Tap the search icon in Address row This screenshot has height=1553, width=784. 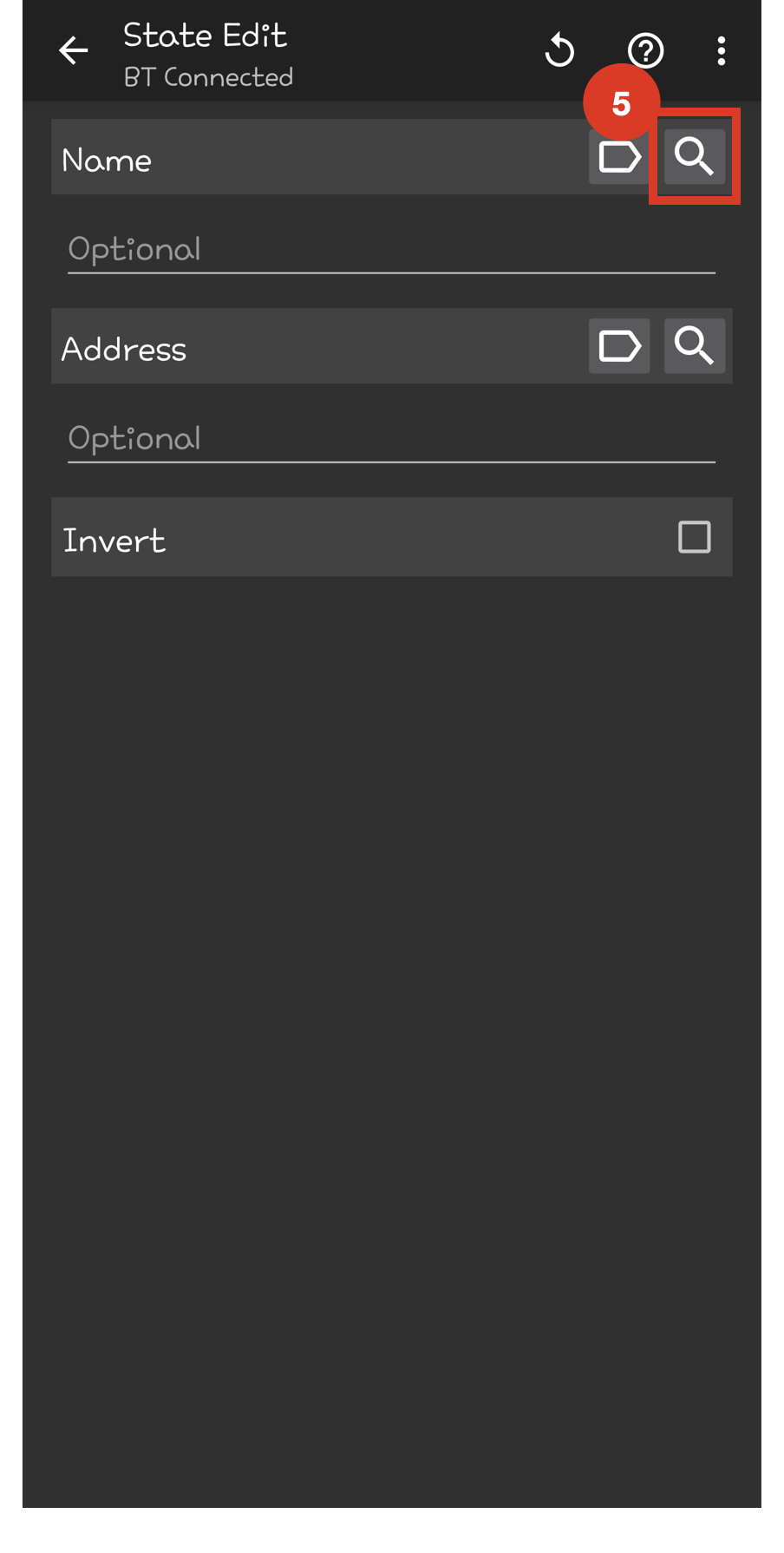pos(694,346)
